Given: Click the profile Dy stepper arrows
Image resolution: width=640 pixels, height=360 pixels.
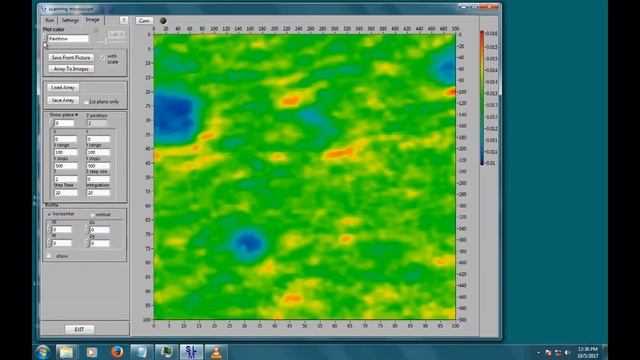Looking at the screenshot, I should point(87,243).
